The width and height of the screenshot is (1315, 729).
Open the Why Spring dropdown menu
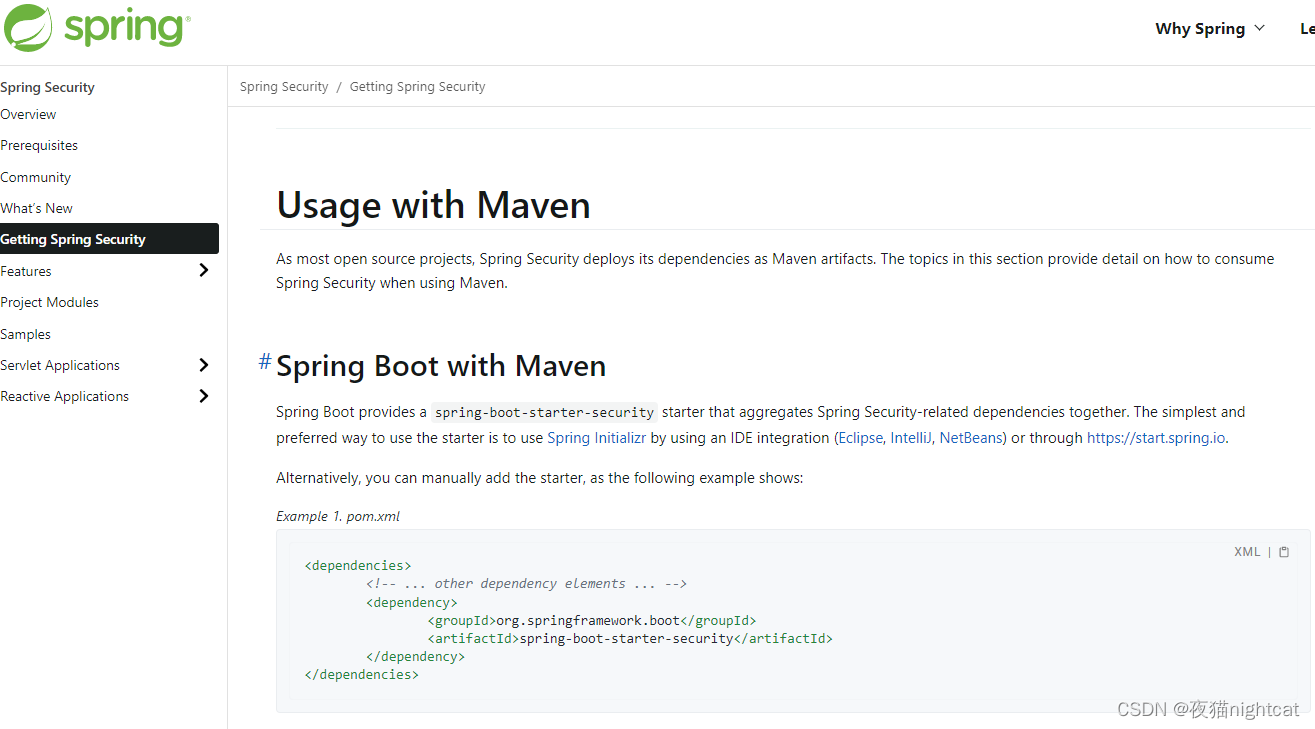pos(1209,28)
